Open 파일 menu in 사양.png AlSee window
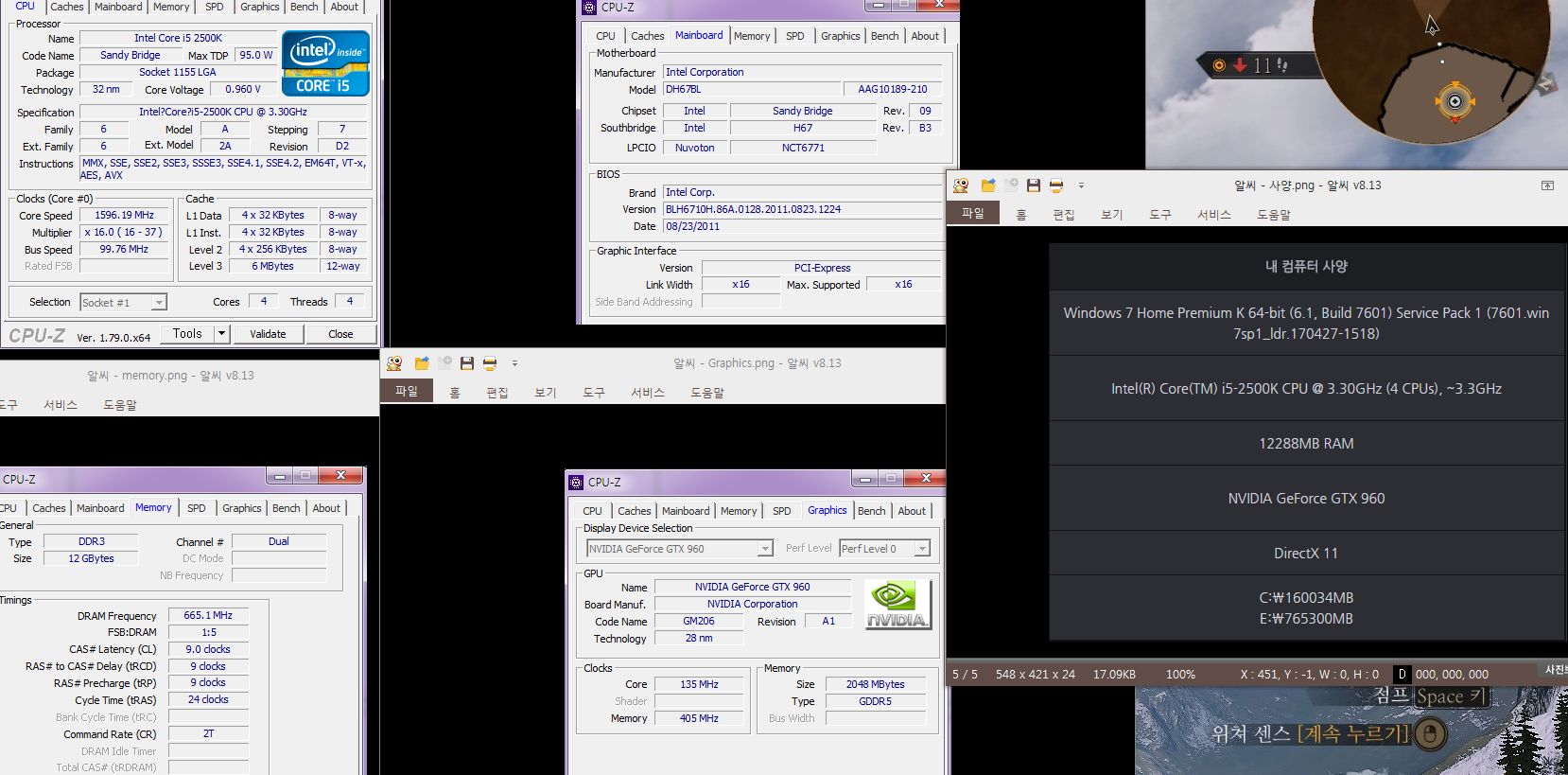Viewport: 1568px width, 775px height. click(x=973, y=213)
